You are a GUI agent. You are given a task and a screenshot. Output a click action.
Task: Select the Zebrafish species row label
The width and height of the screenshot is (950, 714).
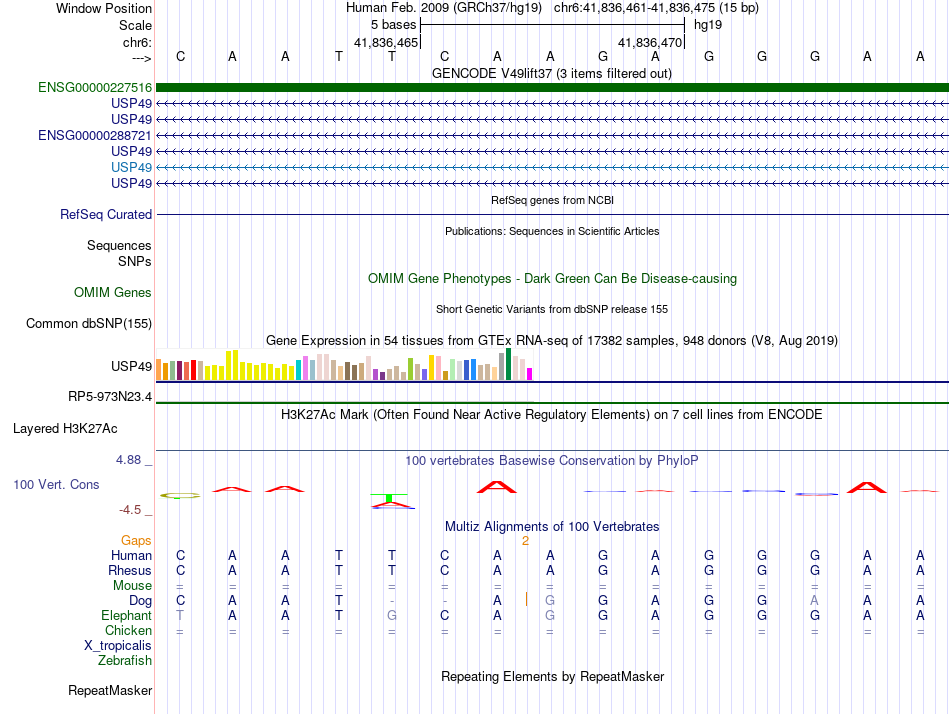point(125,660)
